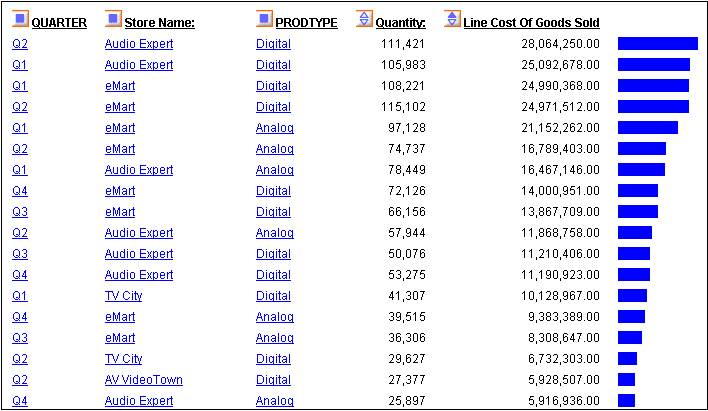Click the Q3 link in the 66,156 row

(x=20, y=212)
